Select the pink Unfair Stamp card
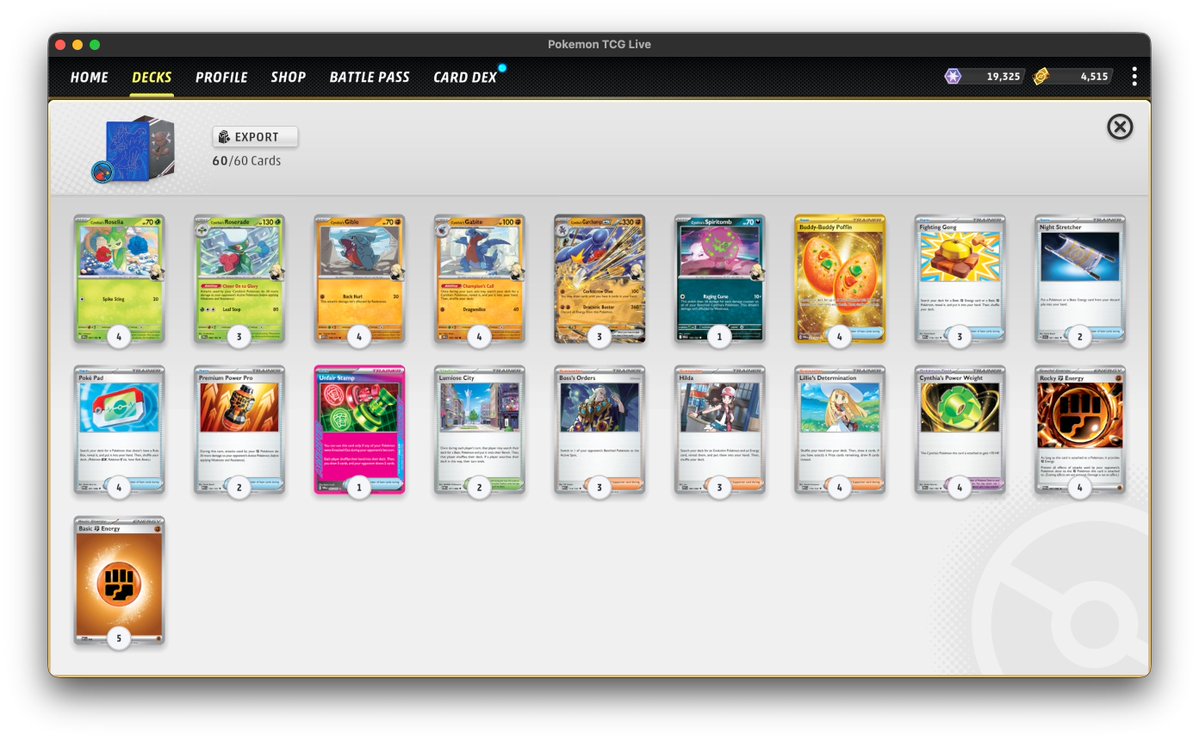The width and height of the screenshot is (1199, 741). click(359, 430)
